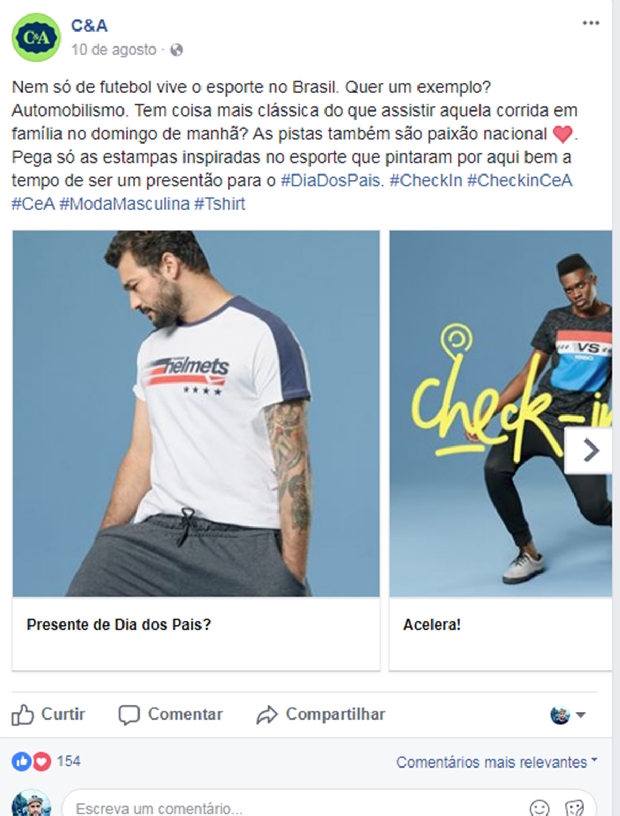Open the #ModaMasculina hashtag link
Viewport: 620px width, 816px height.
(x=124, y=203)
